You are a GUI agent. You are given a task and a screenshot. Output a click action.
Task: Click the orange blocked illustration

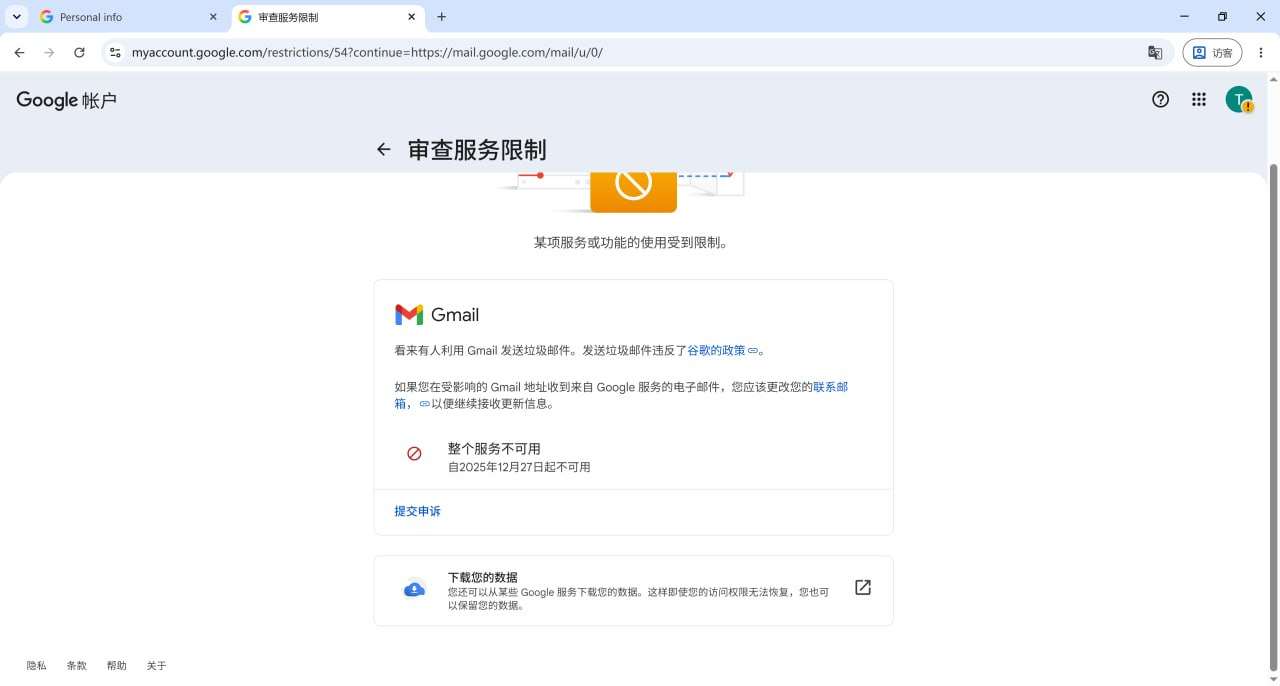[x=633, y=191]
